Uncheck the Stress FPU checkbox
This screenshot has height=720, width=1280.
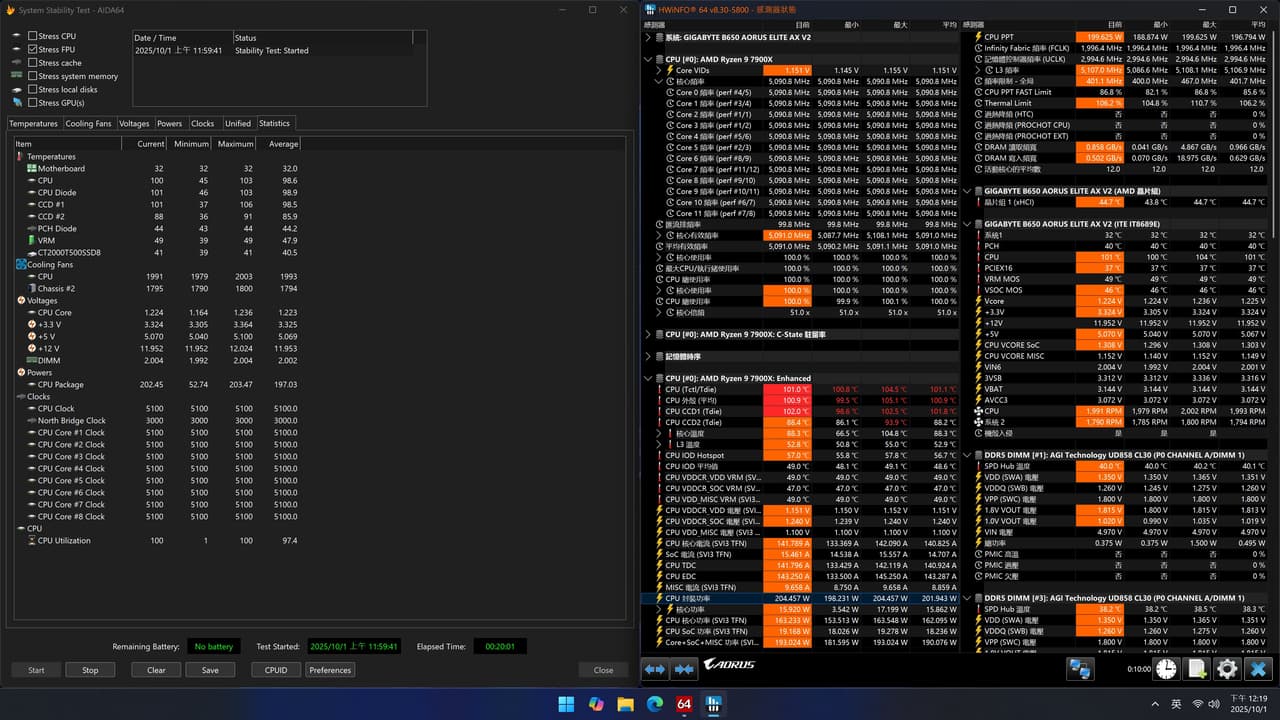tap(33, 49)
